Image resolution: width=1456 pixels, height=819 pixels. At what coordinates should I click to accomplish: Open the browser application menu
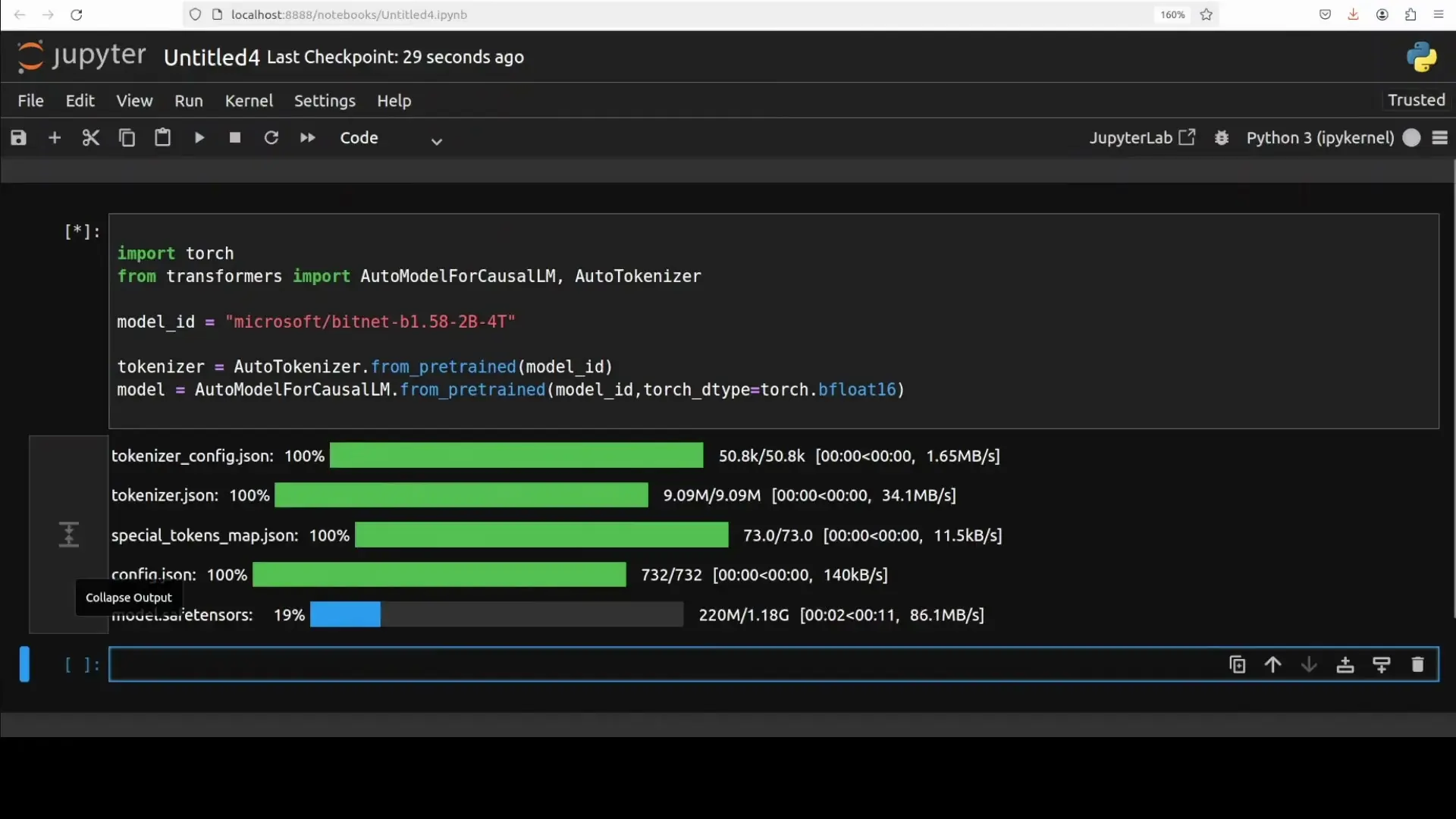(x=1439, y=14)
